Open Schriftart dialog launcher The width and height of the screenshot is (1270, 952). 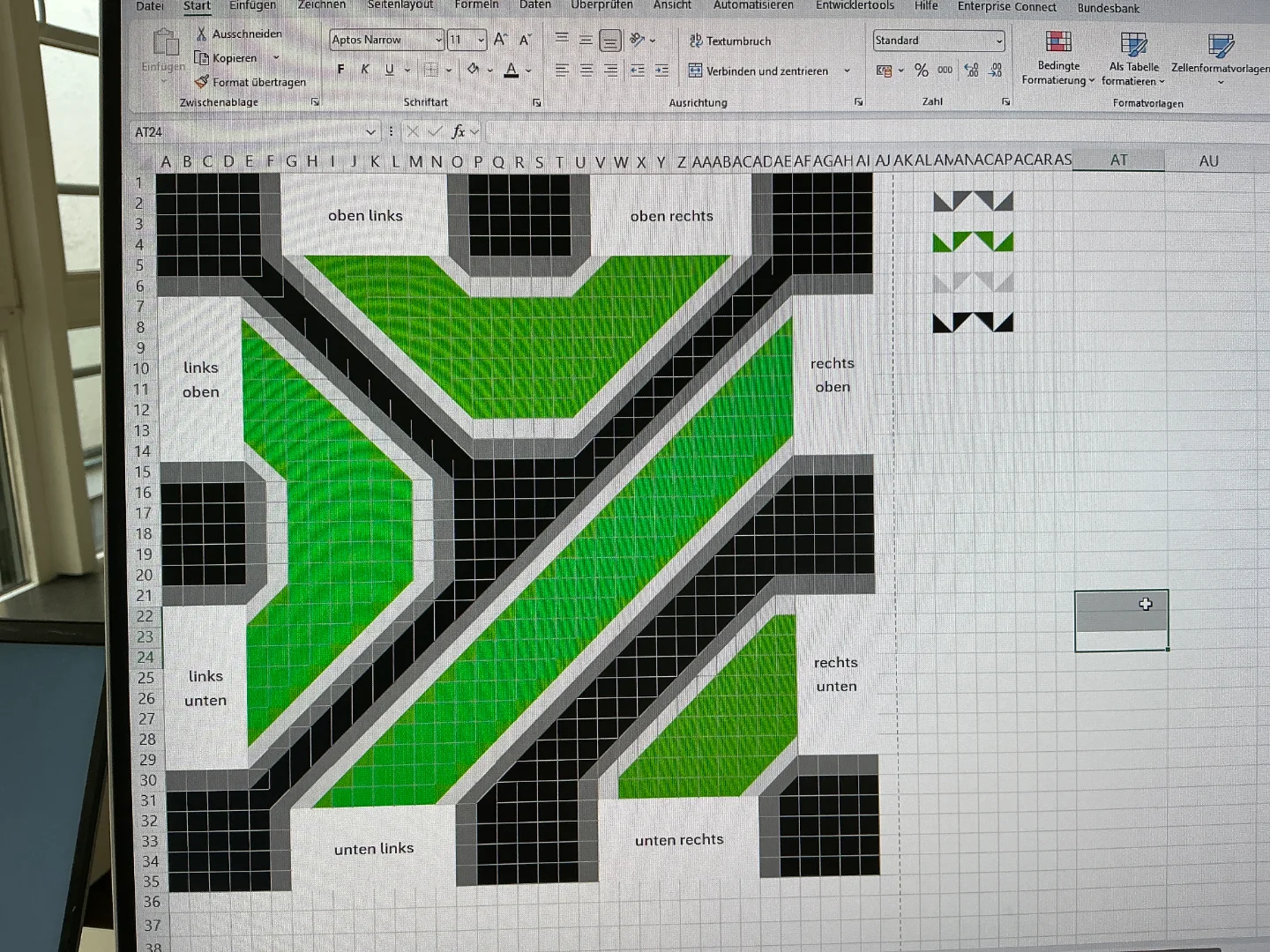click(x=536, y=103)
